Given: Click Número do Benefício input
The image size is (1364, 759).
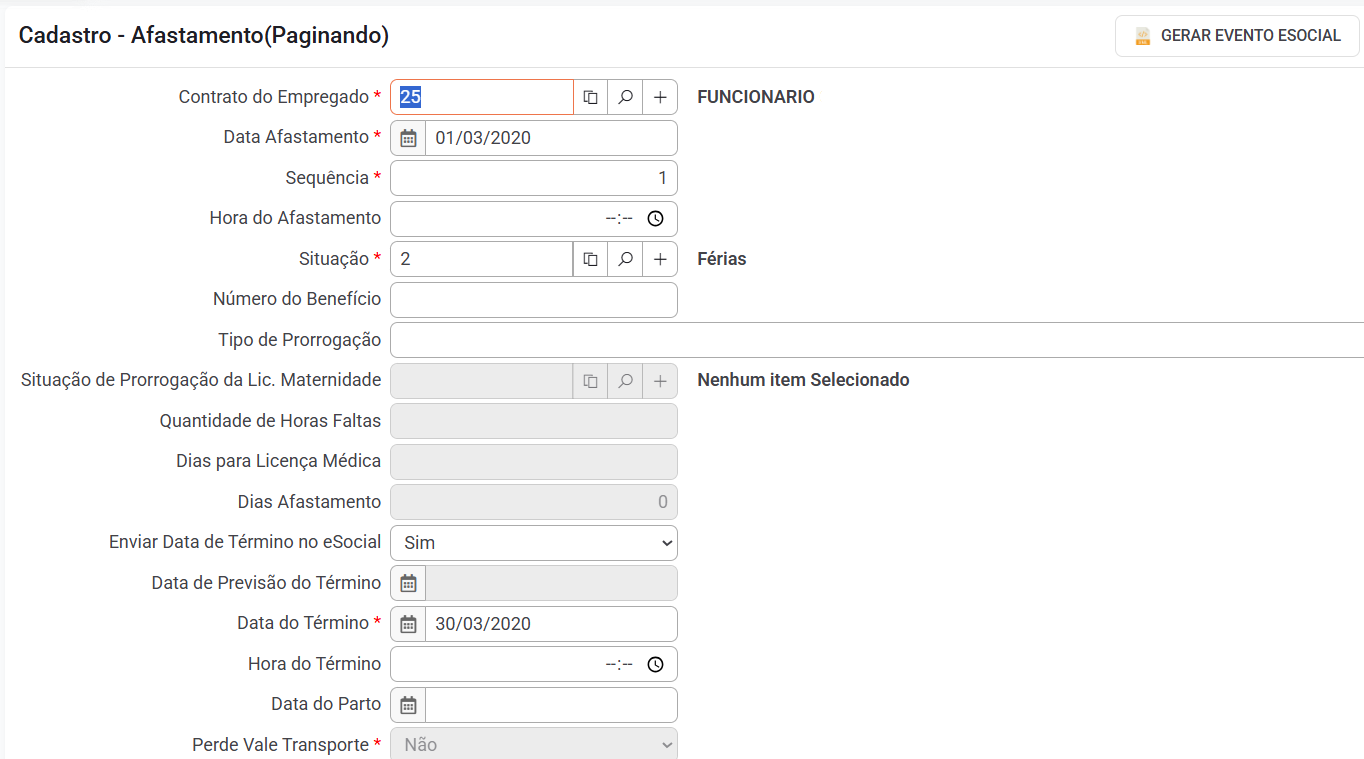Looking at the screenshot, I should coord(534,300).
